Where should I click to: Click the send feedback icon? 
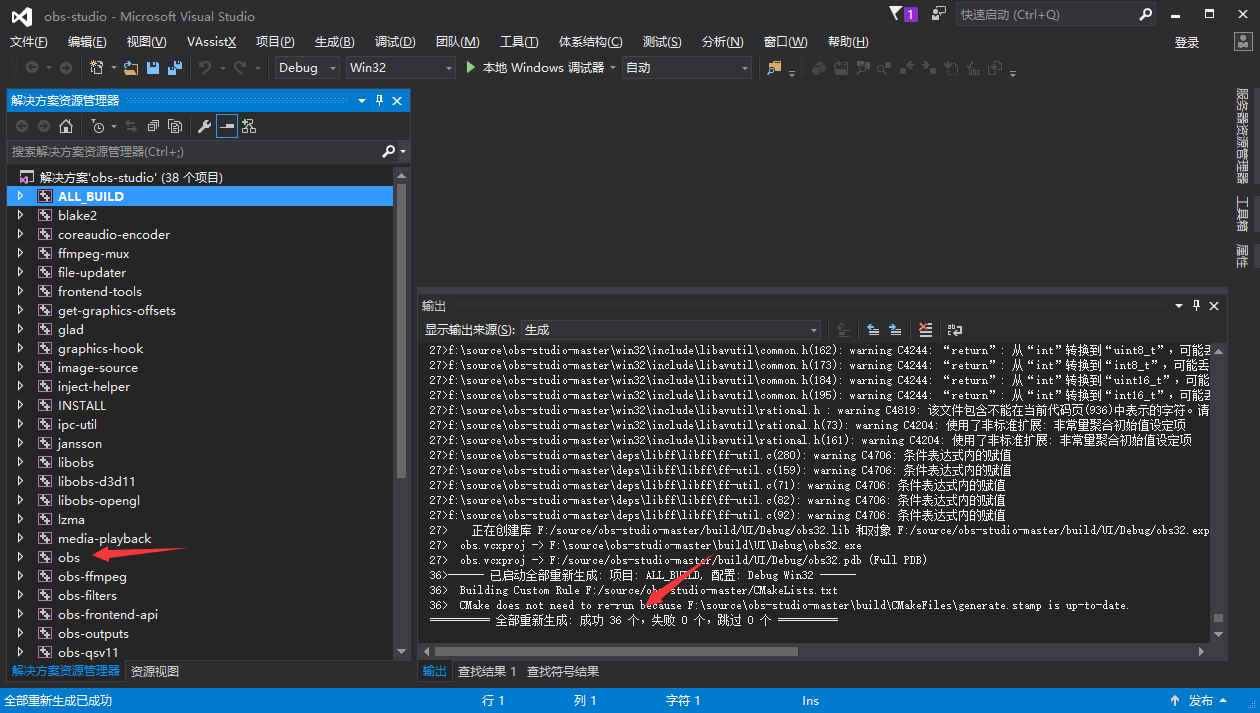click(938, 14)
